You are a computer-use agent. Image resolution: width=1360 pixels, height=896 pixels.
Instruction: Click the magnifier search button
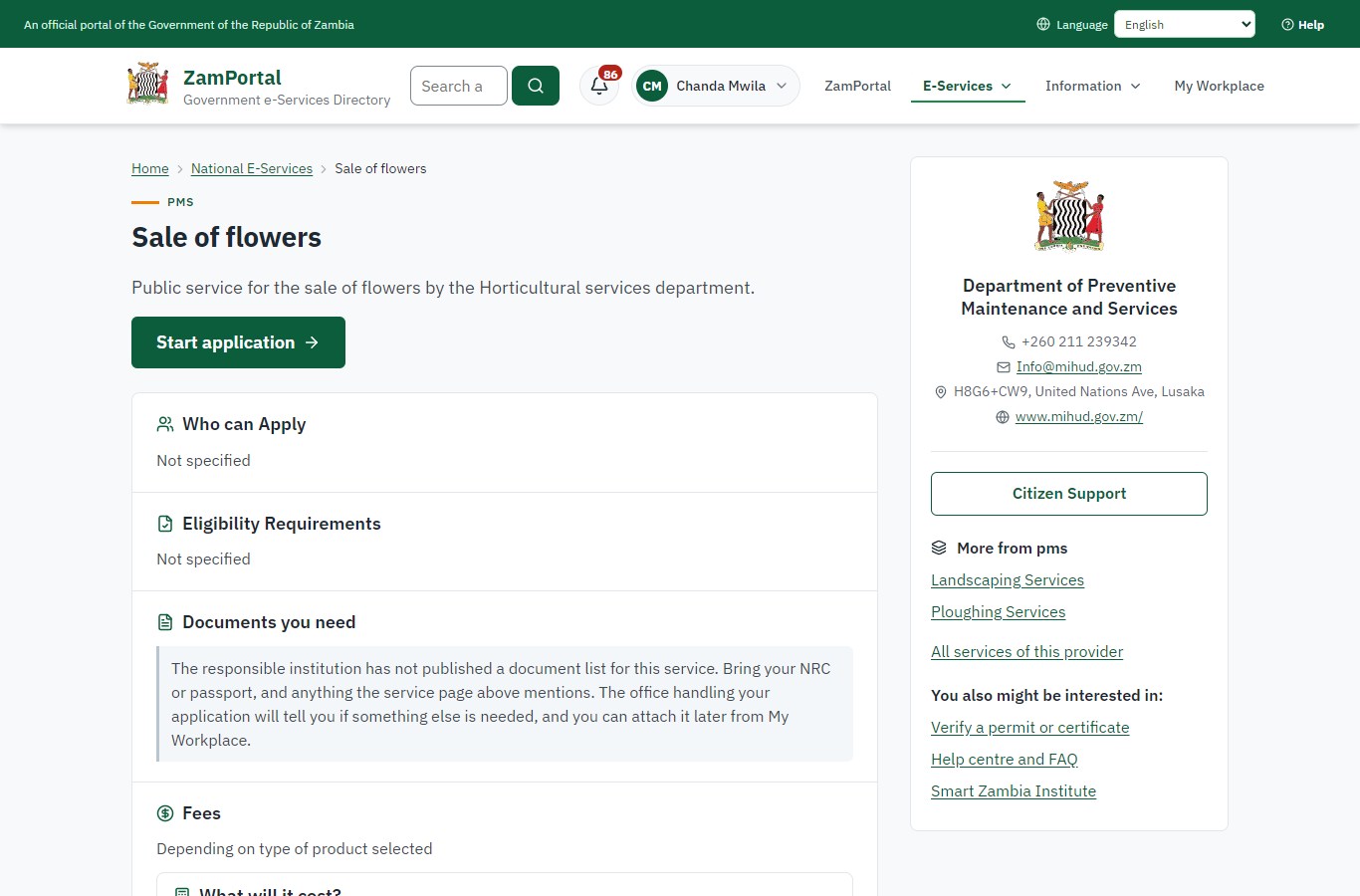pyautogui.click(x=536, y=86)
